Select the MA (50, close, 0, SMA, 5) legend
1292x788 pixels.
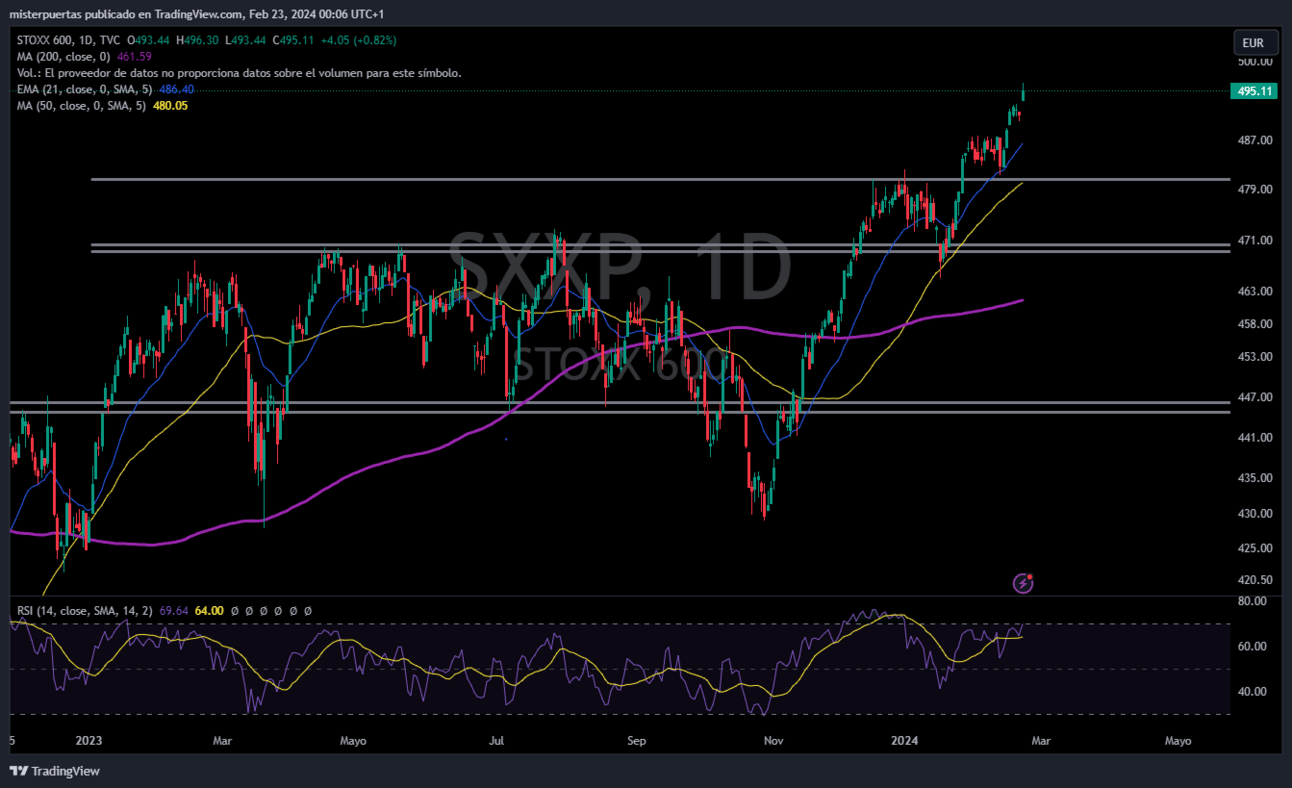[x=81, y=105]
